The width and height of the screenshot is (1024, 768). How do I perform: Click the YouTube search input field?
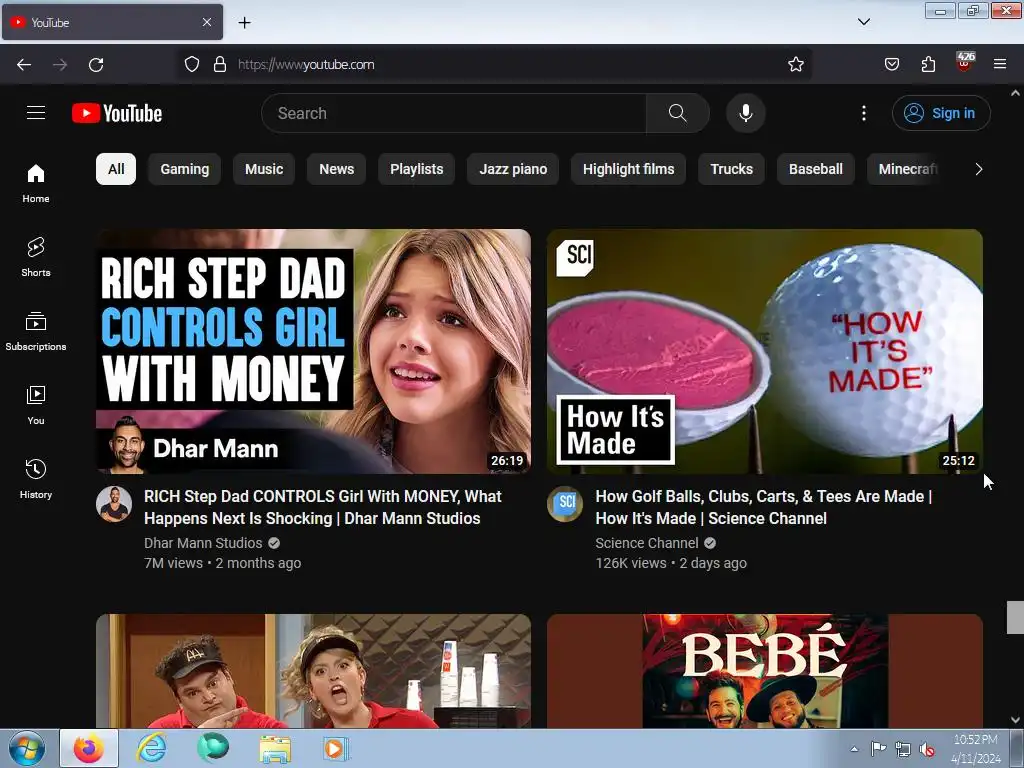tap(454, 113)
